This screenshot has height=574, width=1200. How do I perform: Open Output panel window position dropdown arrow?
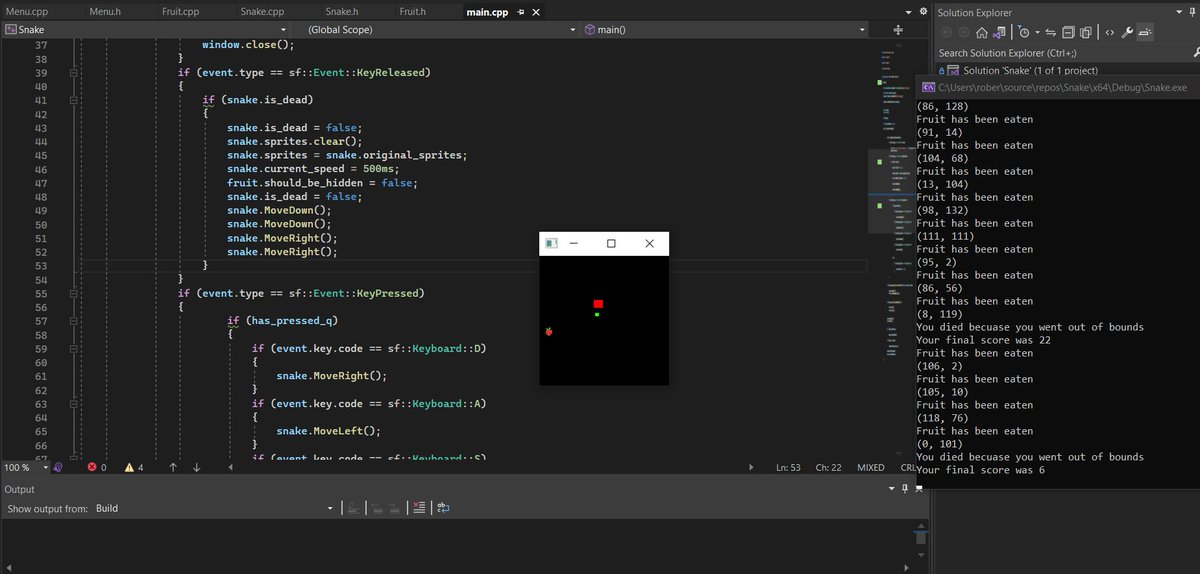click(x=892, y=488)
